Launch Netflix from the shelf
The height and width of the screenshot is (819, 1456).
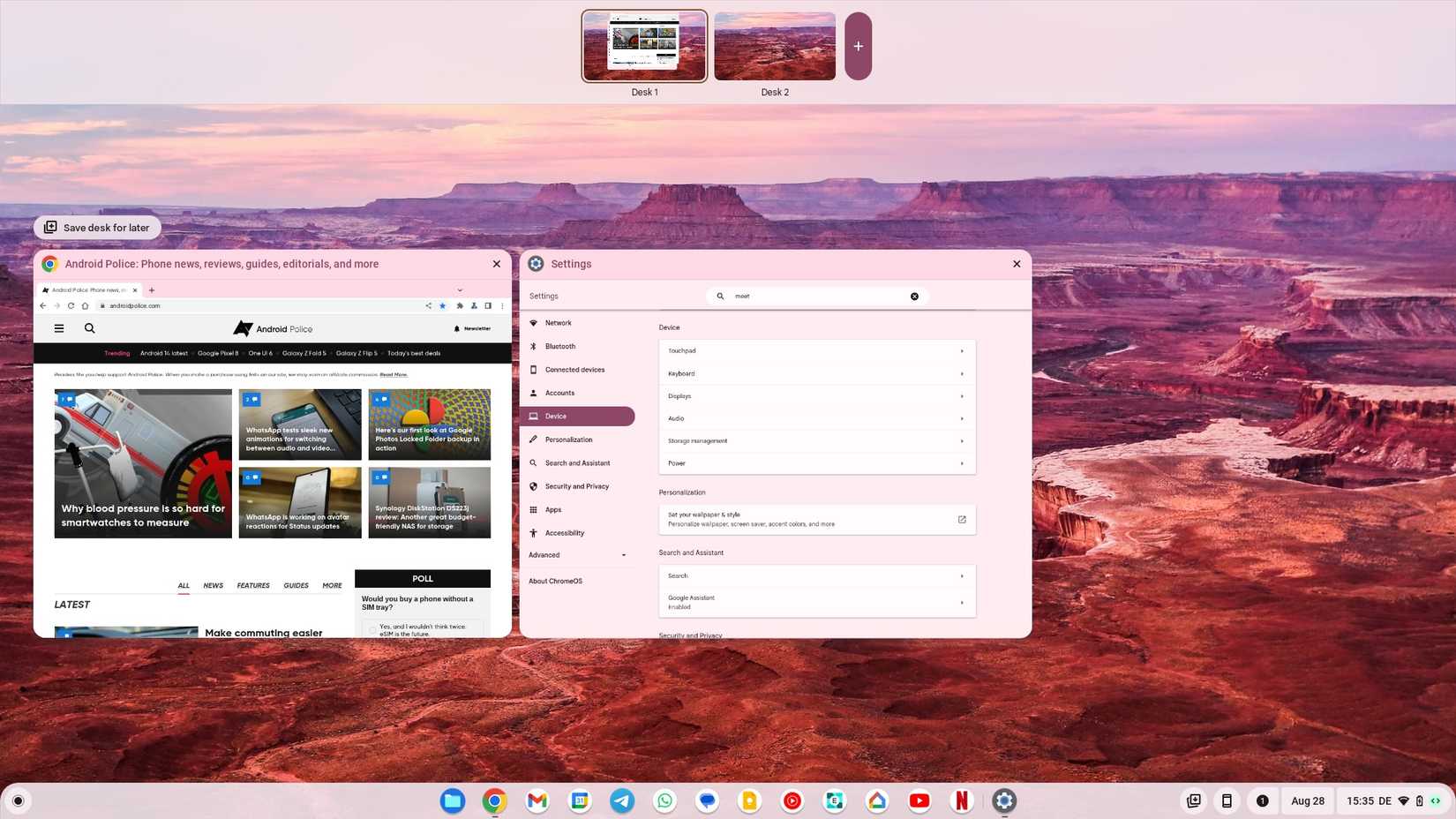961,800
